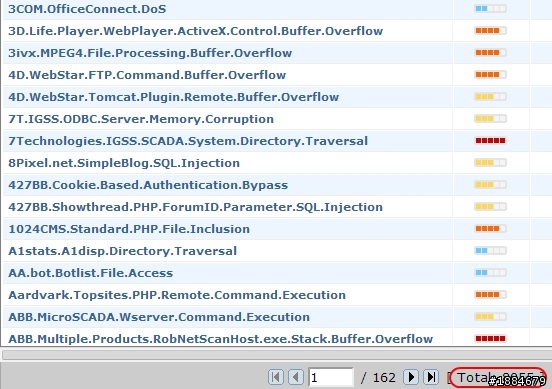This screenshot has width=552, height=389.
Task: Click the '/ 162' page count text
Action: (378, 378)
